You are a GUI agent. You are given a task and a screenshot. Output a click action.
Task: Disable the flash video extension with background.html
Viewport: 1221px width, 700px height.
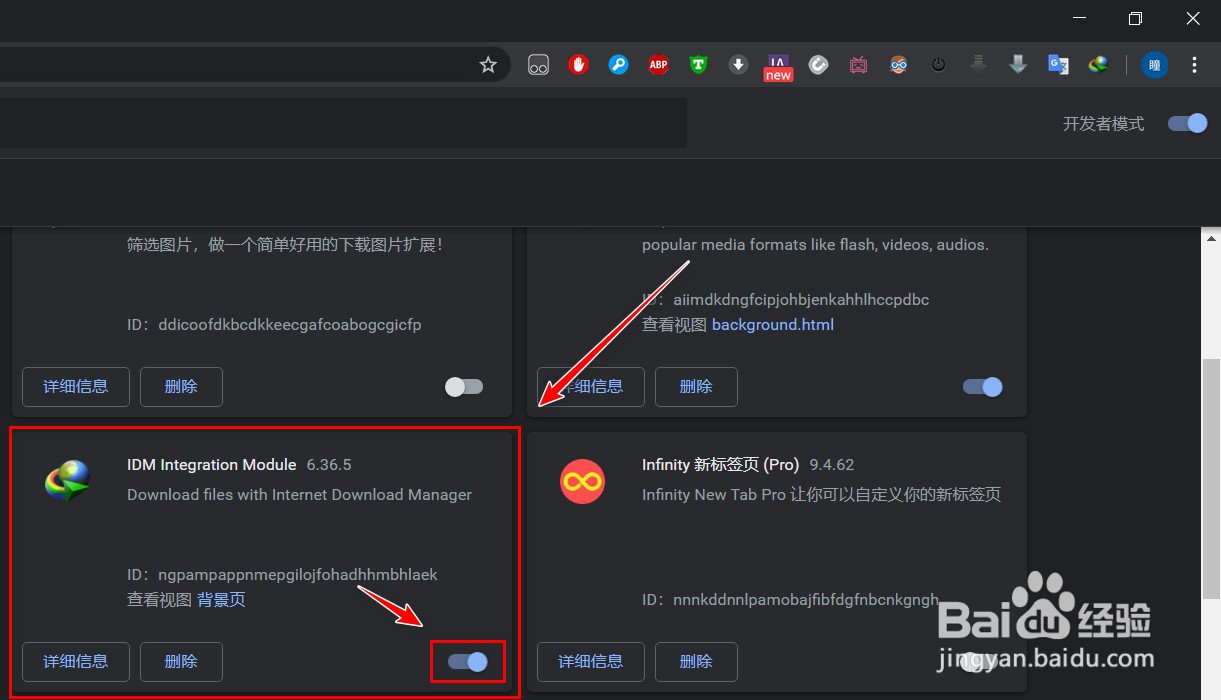tap(982, 387)
